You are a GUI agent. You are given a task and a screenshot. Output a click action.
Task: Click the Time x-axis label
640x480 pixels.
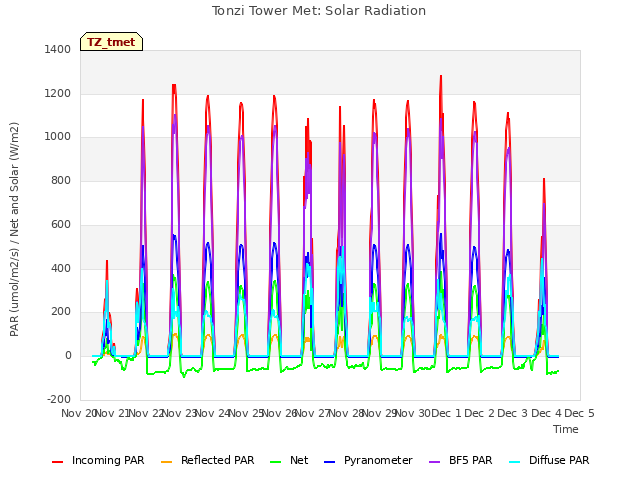pyautogui.click(x=566, y=429)
